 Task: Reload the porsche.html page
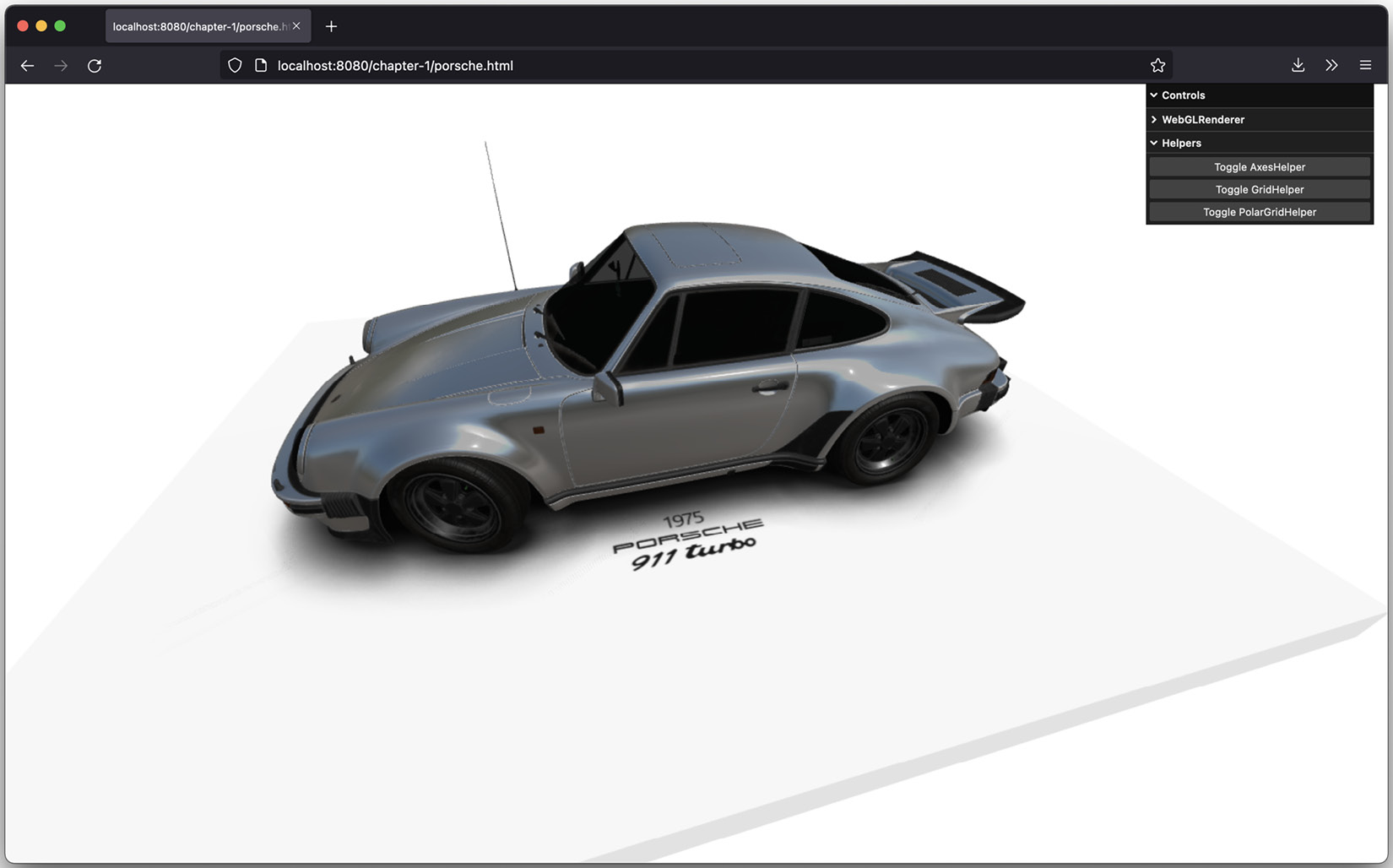click(x=95, y=66)
